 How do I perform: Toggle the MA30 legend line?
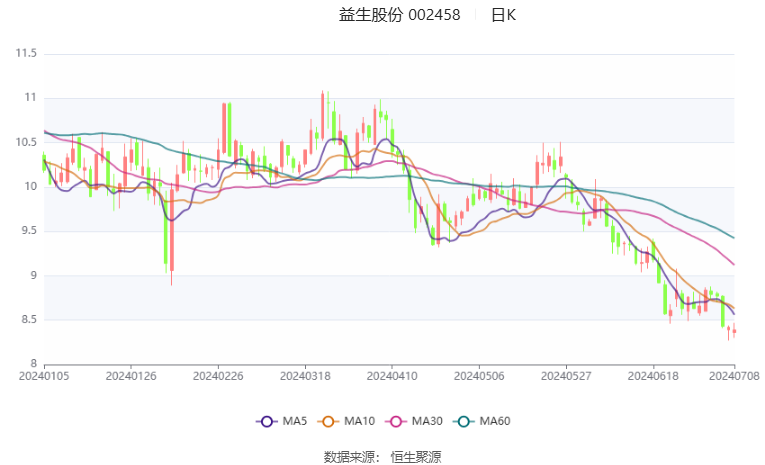coord(414,421)
